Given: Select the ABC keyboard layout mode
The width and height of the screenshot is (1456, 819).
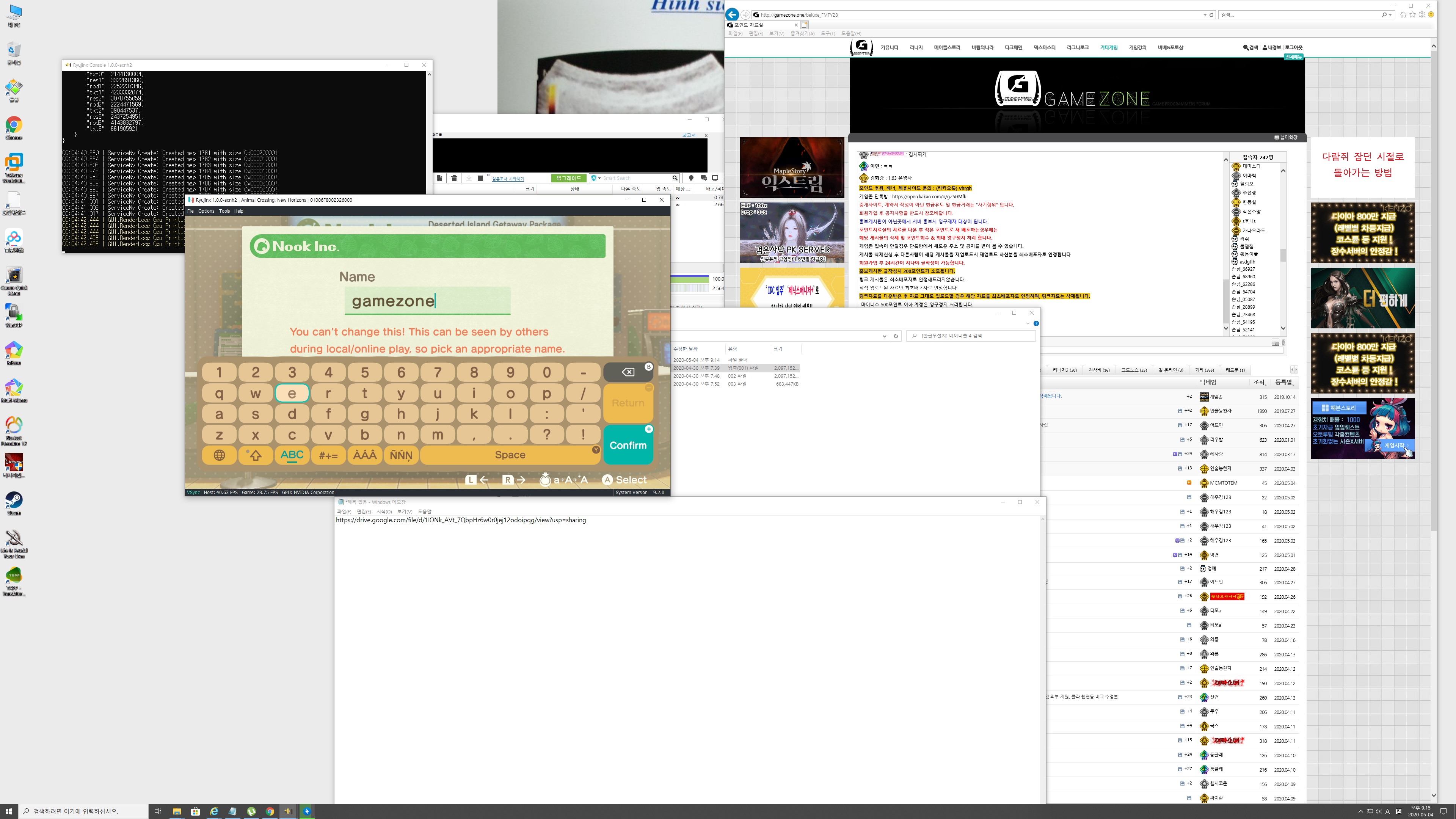Looking at the screenshot, I should click(x=292, y=455).
